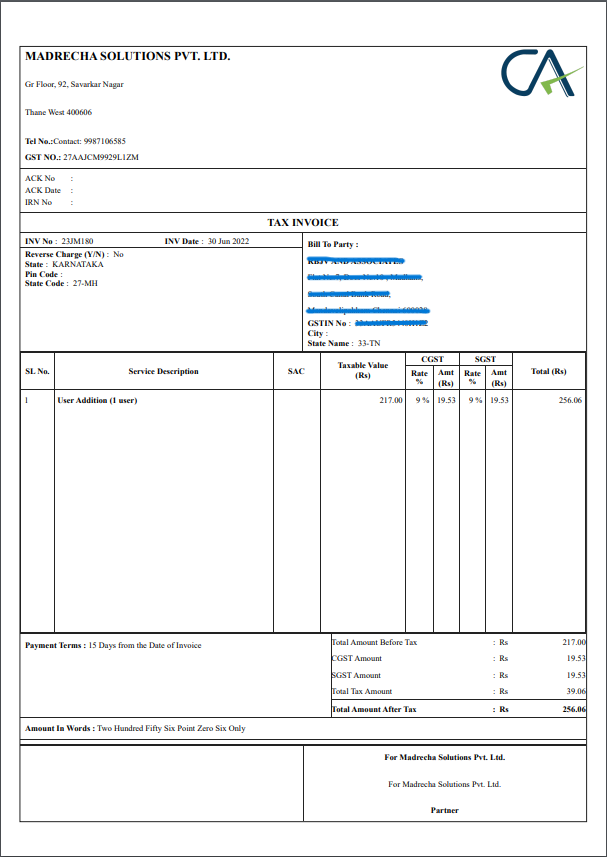Click the Amount In Words line
Image resolution: width=607 pixels, height=857 pixels.
tap(135, 729)
